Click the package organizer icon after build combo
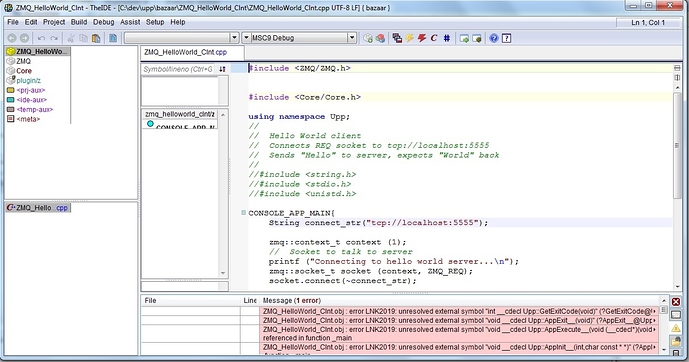The width and height of the screenshot is (689, 362). (368, 38)
